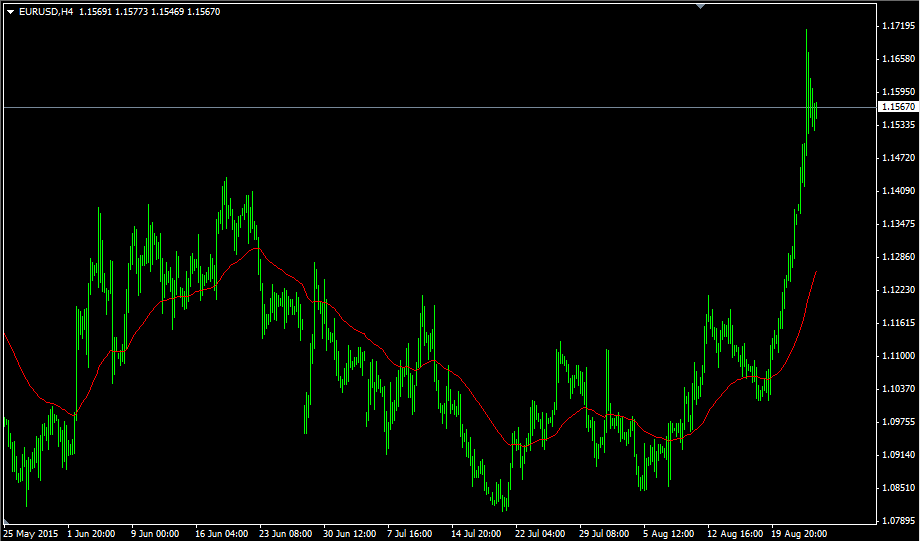Viewport: 920px width, 541px height.
Task: Click the 14 Jul 20:00 time label
Action: (x=476, y=534)
